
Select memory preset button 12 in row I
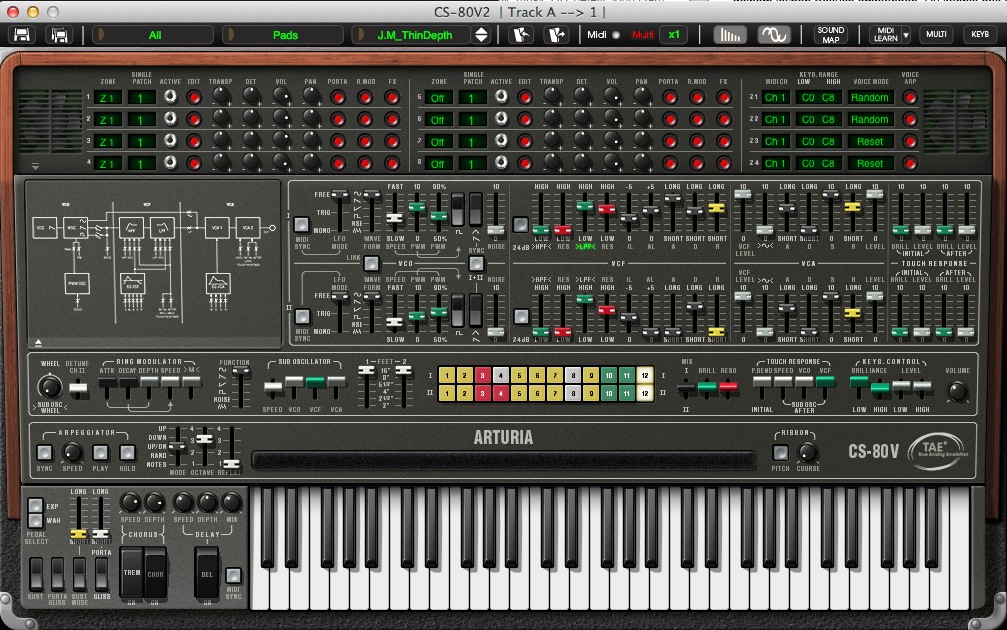pos(645,375)
